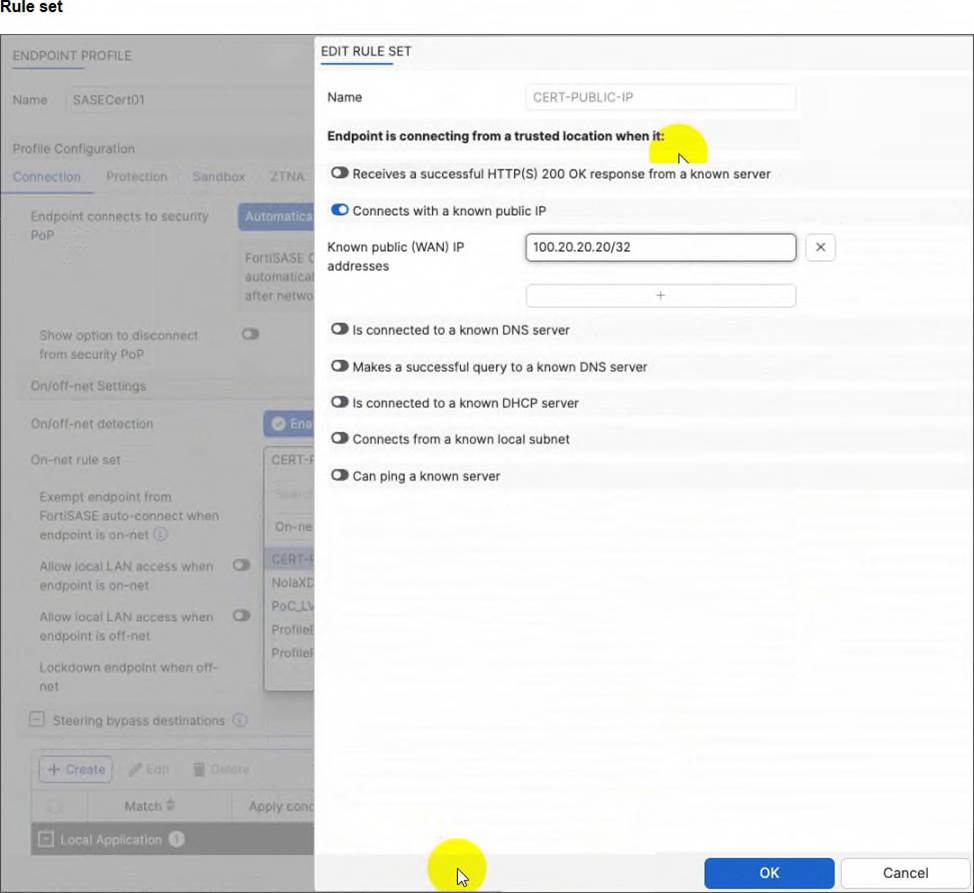Click info icon beside Steering bypass destinations
The height and width of the screenshot is (893, 974).
(240, 720)
